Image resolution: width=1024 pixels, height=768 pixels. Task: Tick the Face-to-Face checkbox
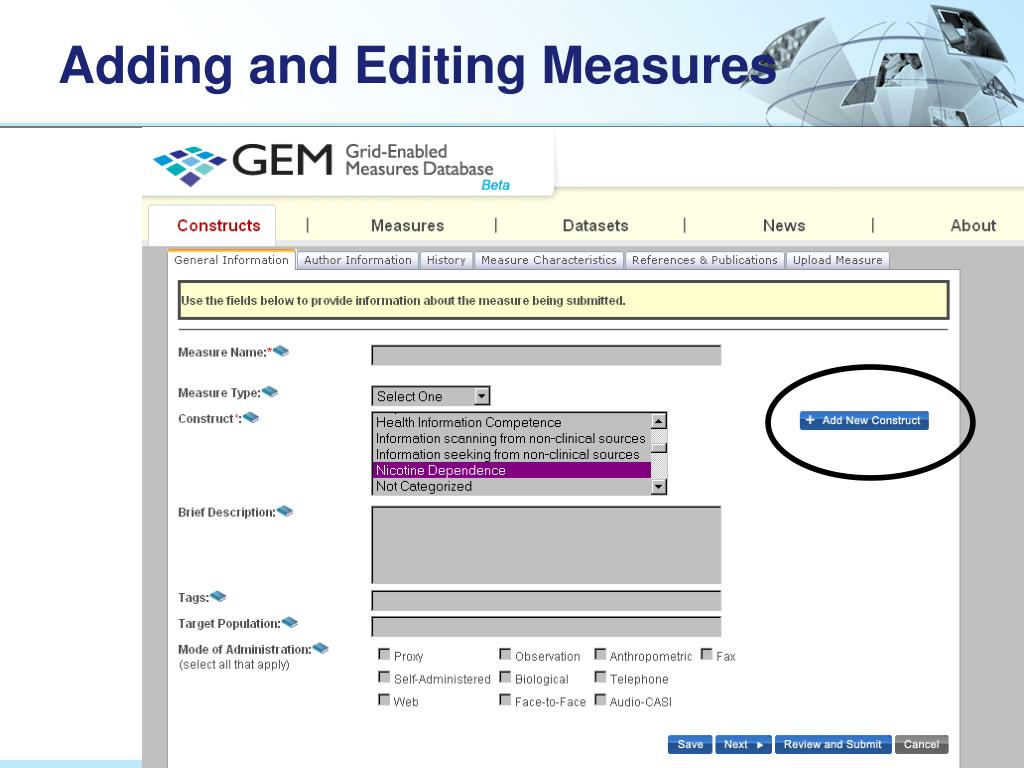(505, 700)
